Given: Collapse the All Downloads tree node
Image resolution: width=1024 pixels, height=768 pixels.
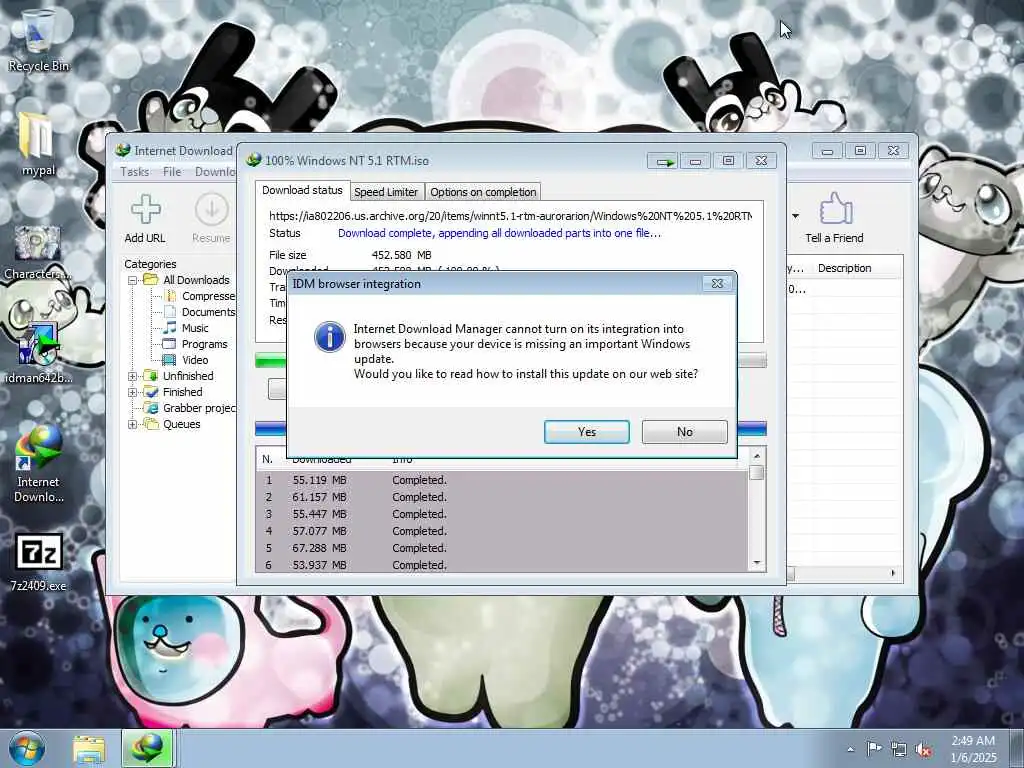Looking at the screenshot, I should coord(133,280).
